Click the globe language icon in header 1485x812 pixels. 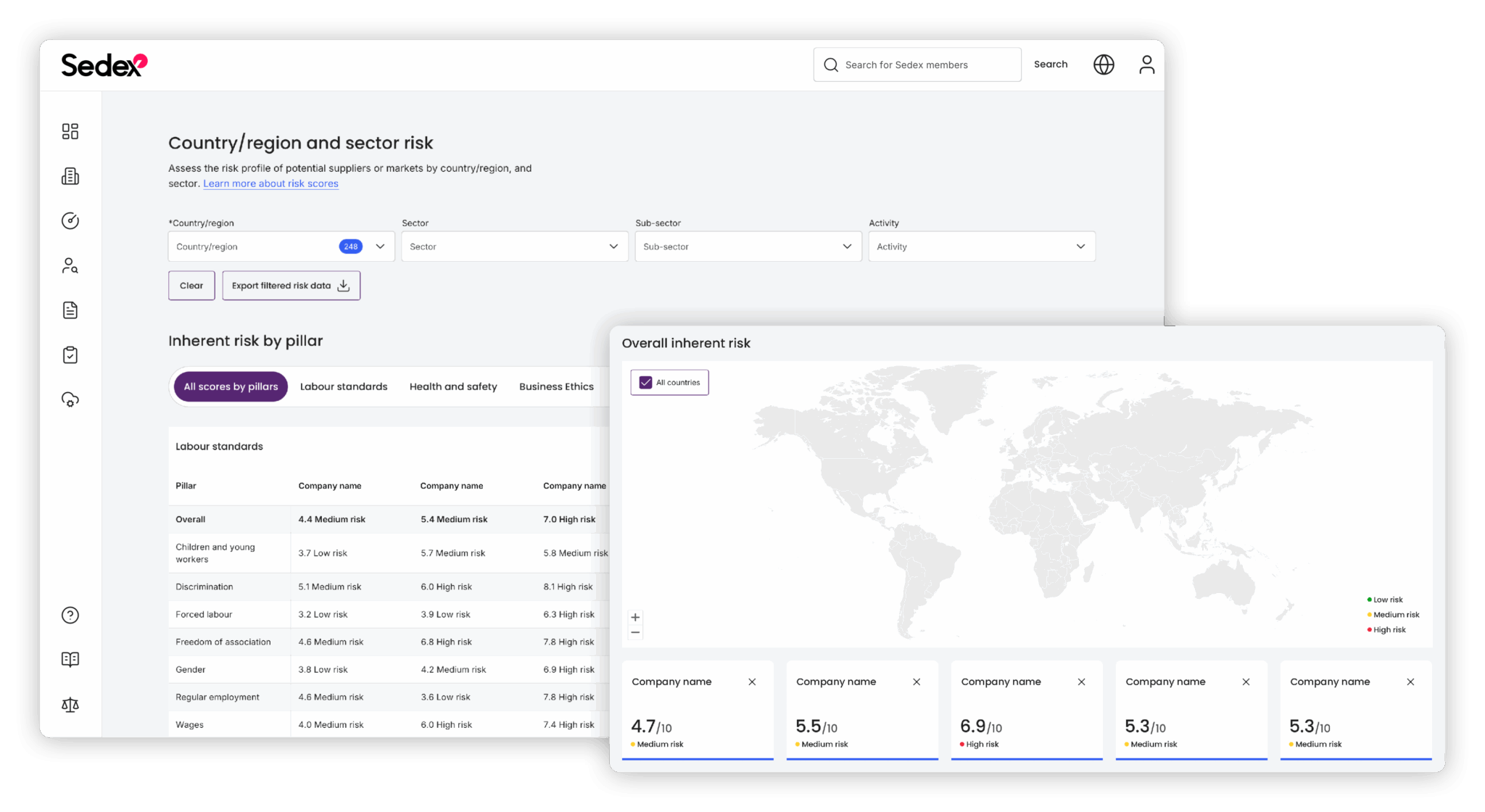pyautogui.click(x=1103, y=65)
